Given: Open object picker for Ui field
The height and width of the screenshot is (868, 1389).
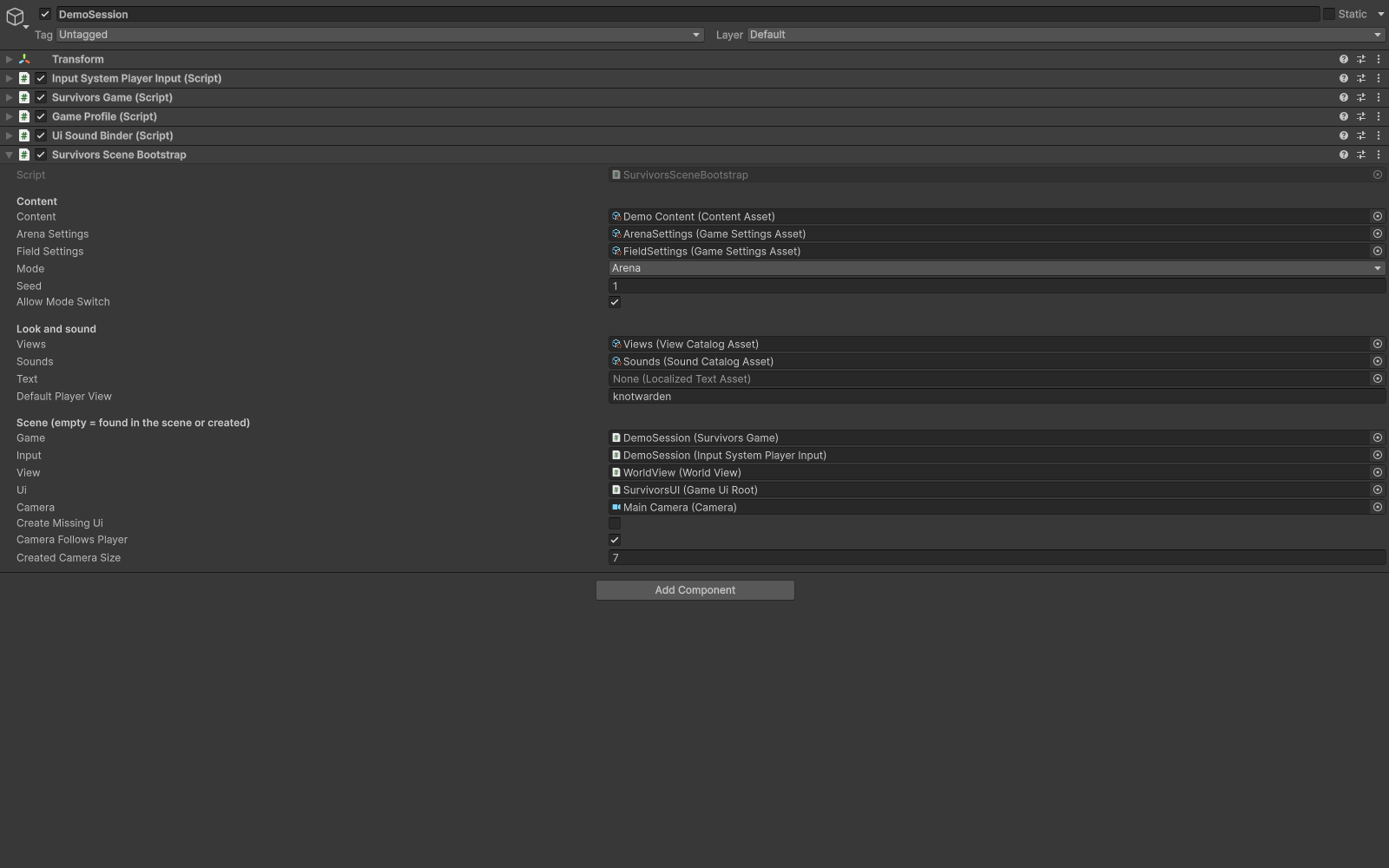Looking at the screenshot, I should [1378, 490].
